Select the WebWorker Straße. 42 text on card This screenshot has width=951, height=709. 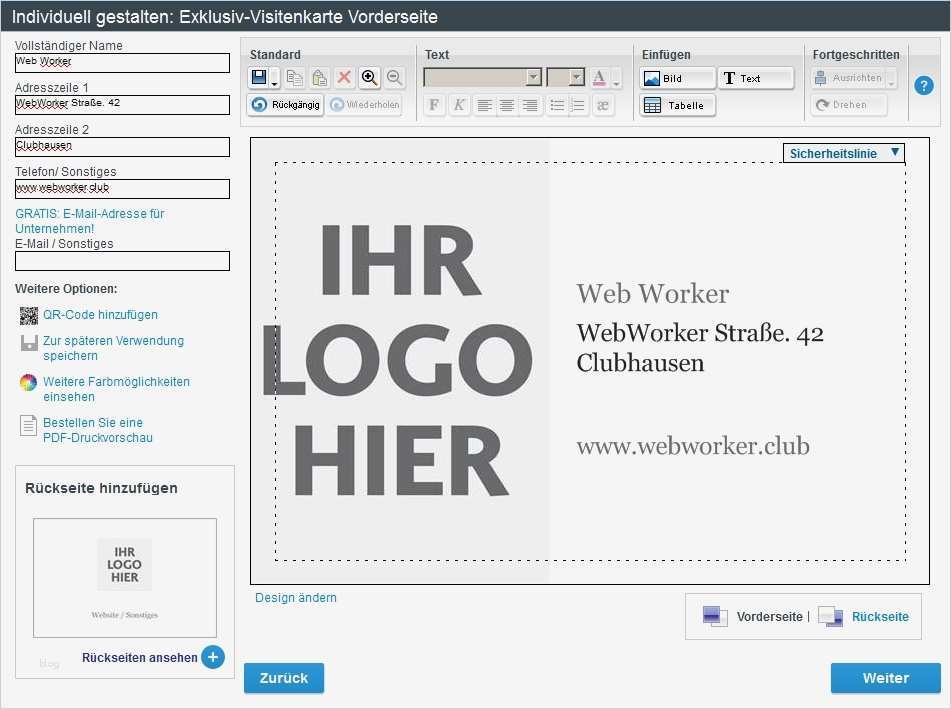tap(700, 333)
